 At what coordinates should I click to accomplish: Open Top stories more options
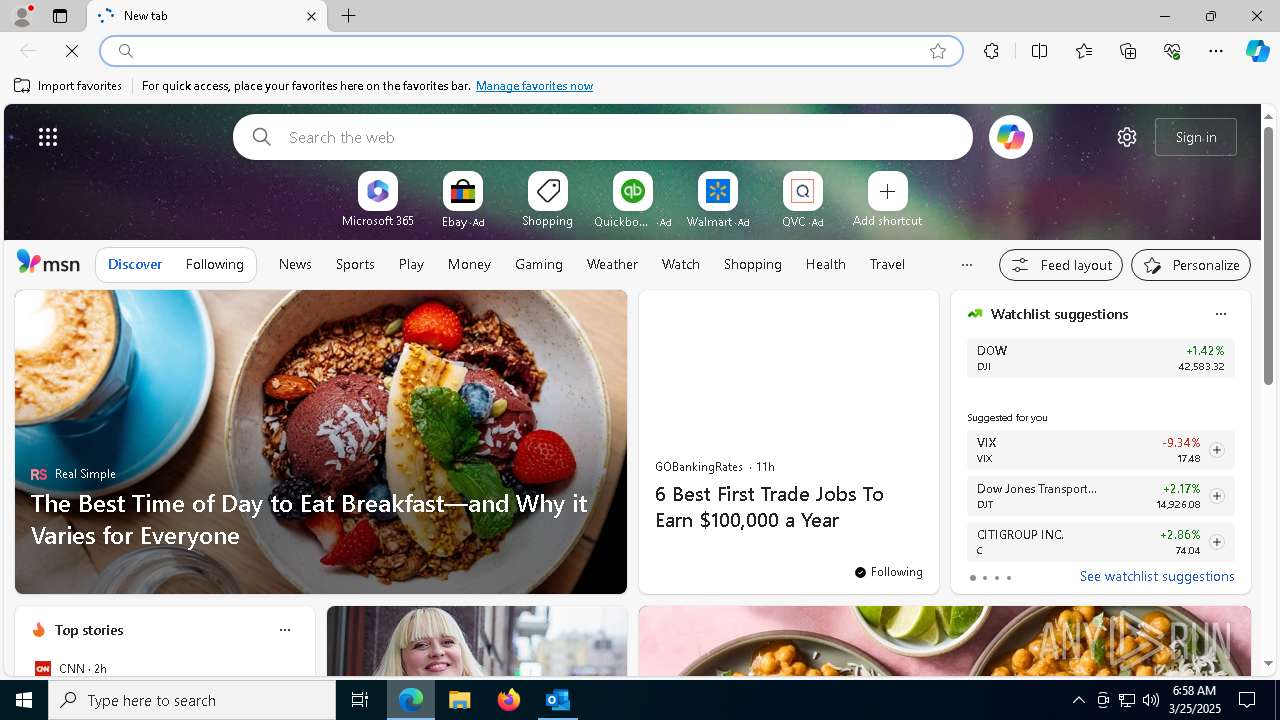click(x=285, y=630)
